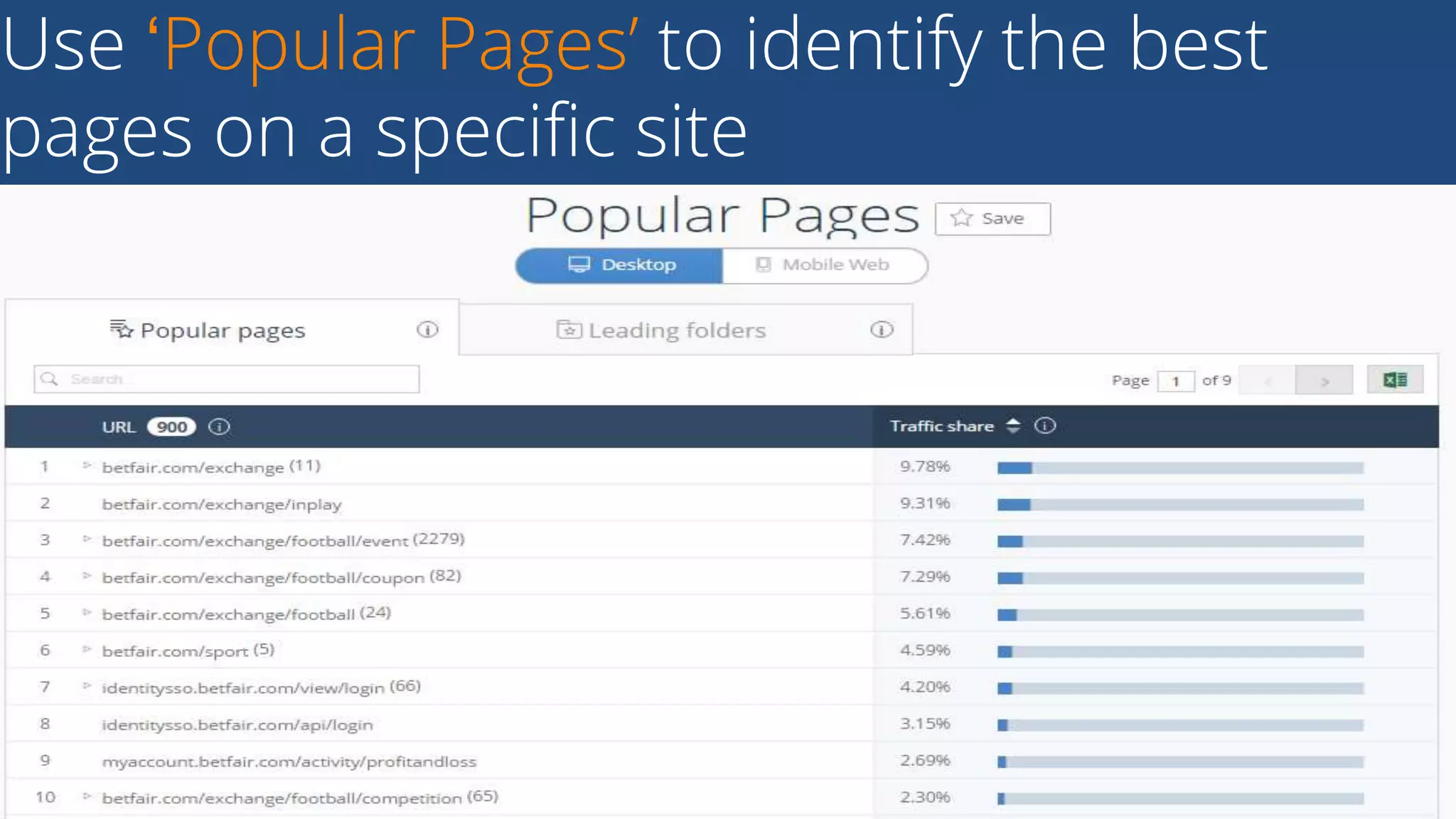Go to the next results page
This screenshot has height=819, width=1456.
pos(1324,380)
